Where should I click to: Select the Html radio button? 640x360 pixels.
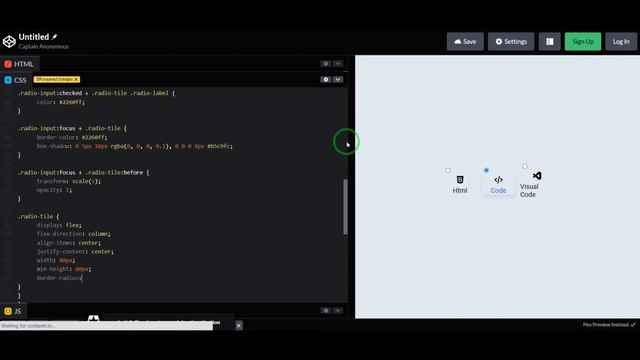(448, 170)
